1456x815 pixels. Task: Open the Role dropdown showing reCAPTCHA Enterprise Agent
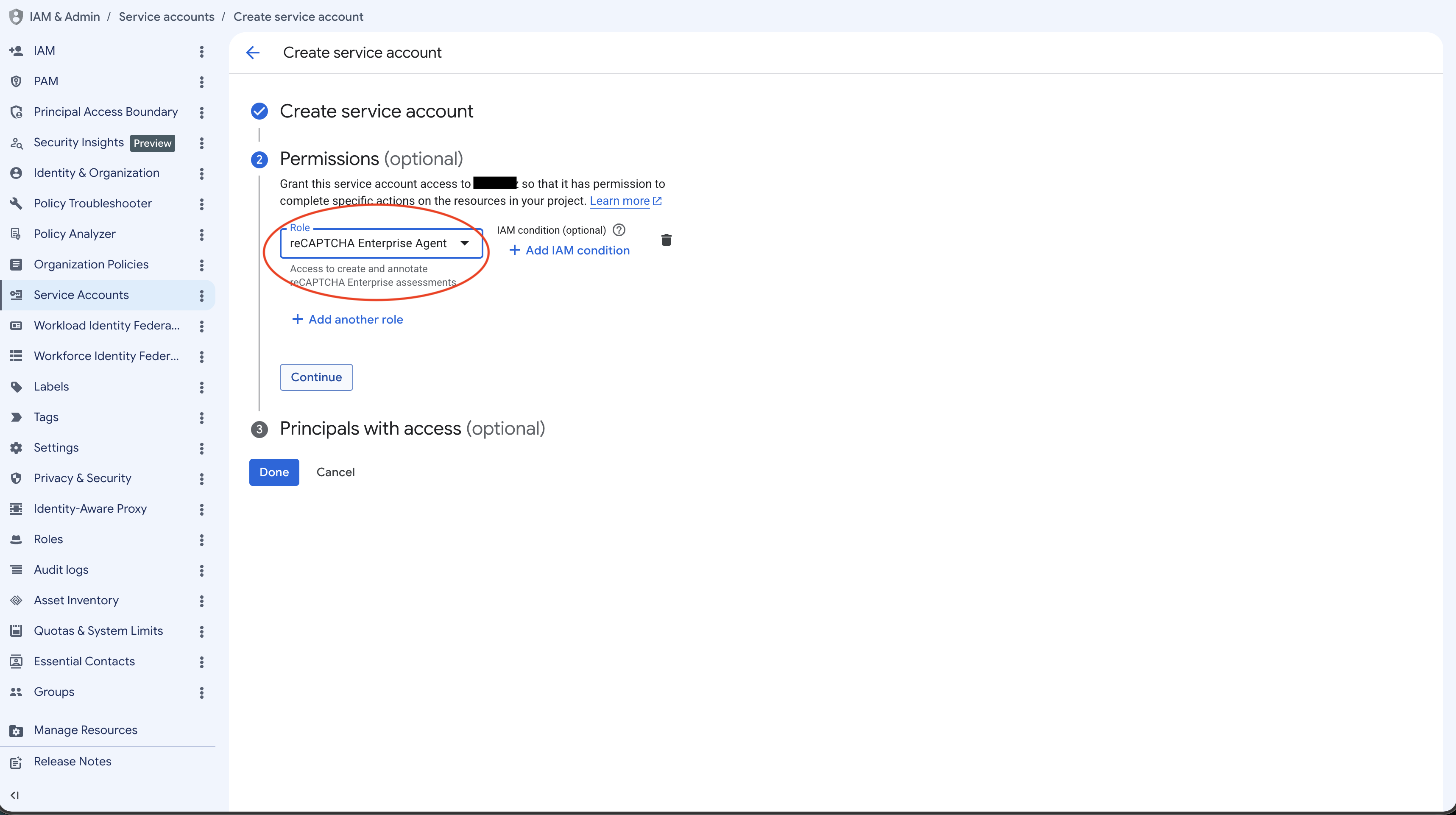382,243
